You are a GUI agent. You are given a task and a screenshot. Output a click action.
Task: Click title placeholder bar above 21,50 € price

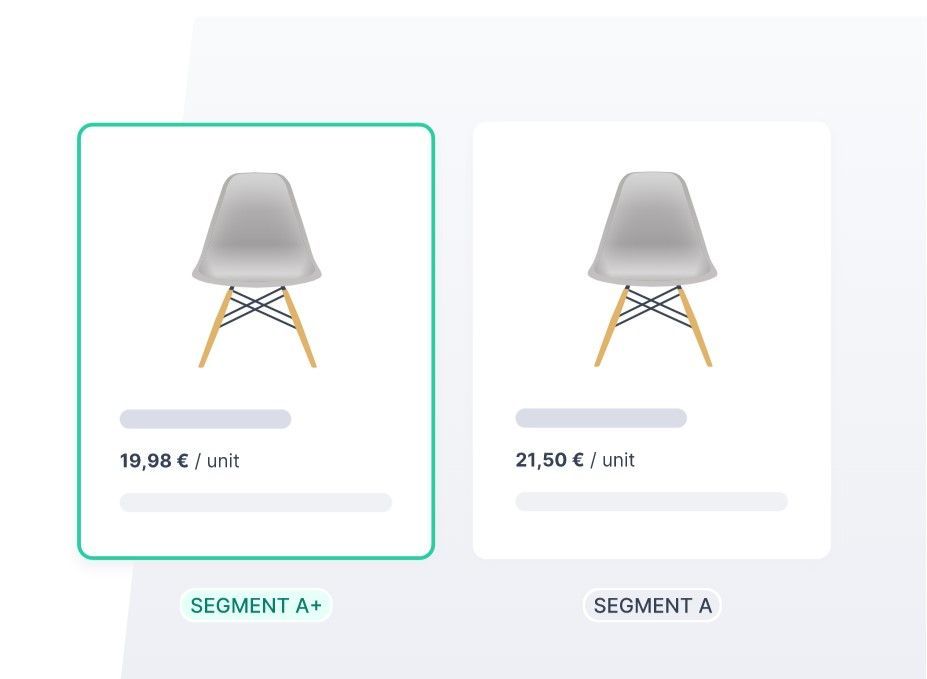coord(601,418)
